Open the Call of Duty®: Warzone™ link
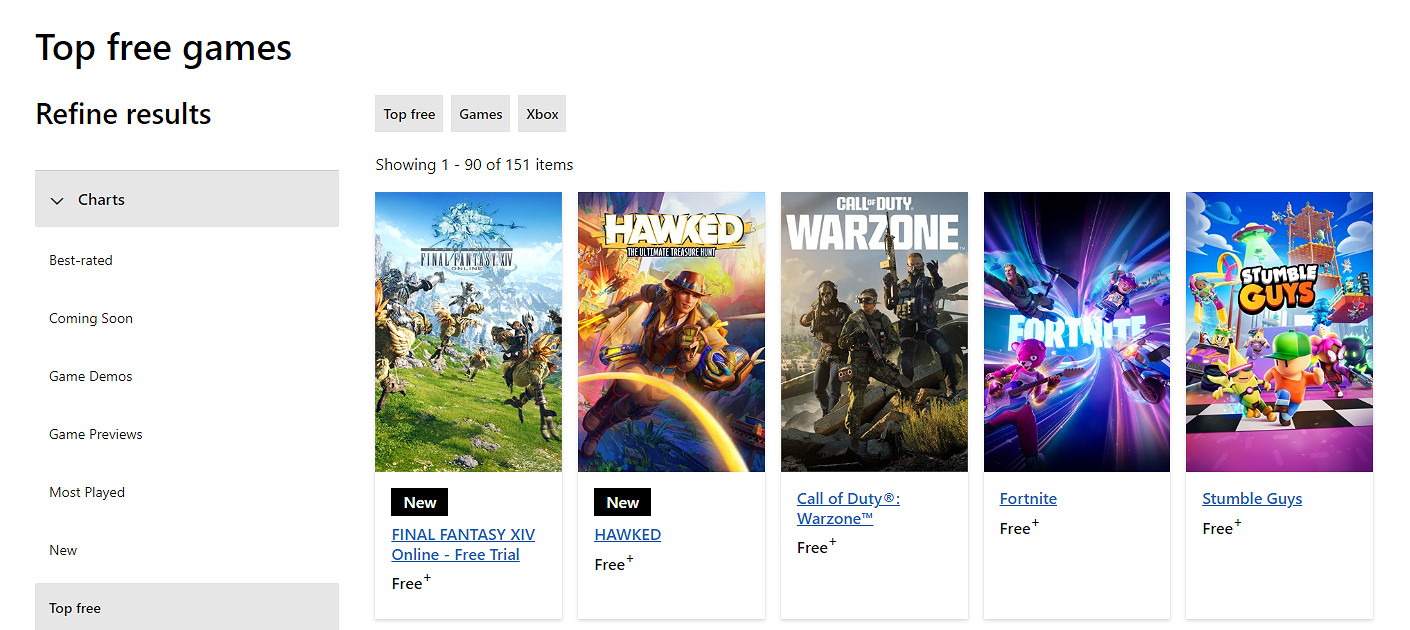Image resolution: width=1410 pixels, height=630 pixels. [x=848, y=508]
